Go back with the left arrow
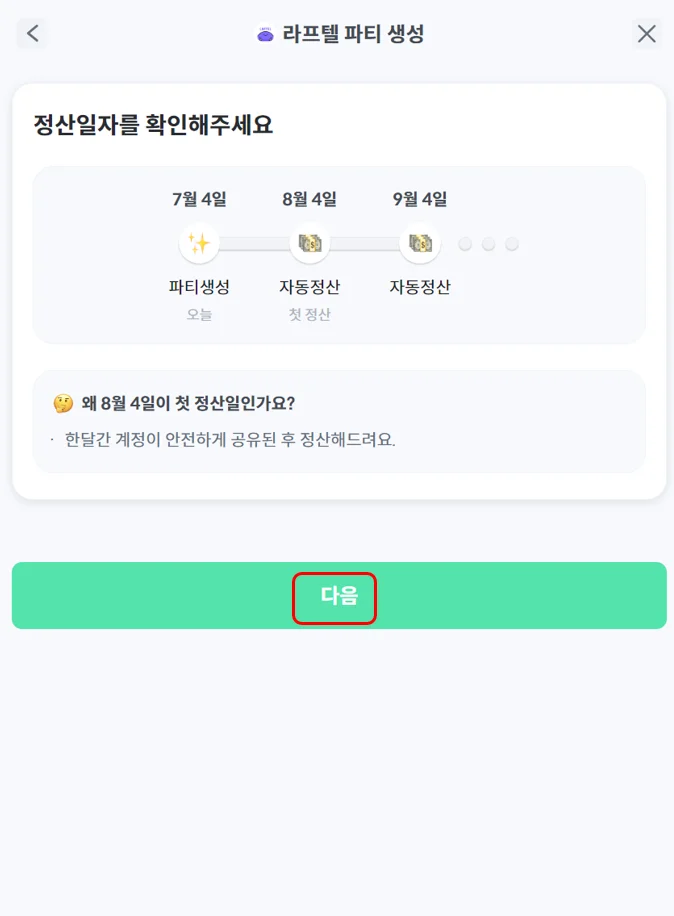Viewport: 674px width, 916px height. click(x=32, y=33)
